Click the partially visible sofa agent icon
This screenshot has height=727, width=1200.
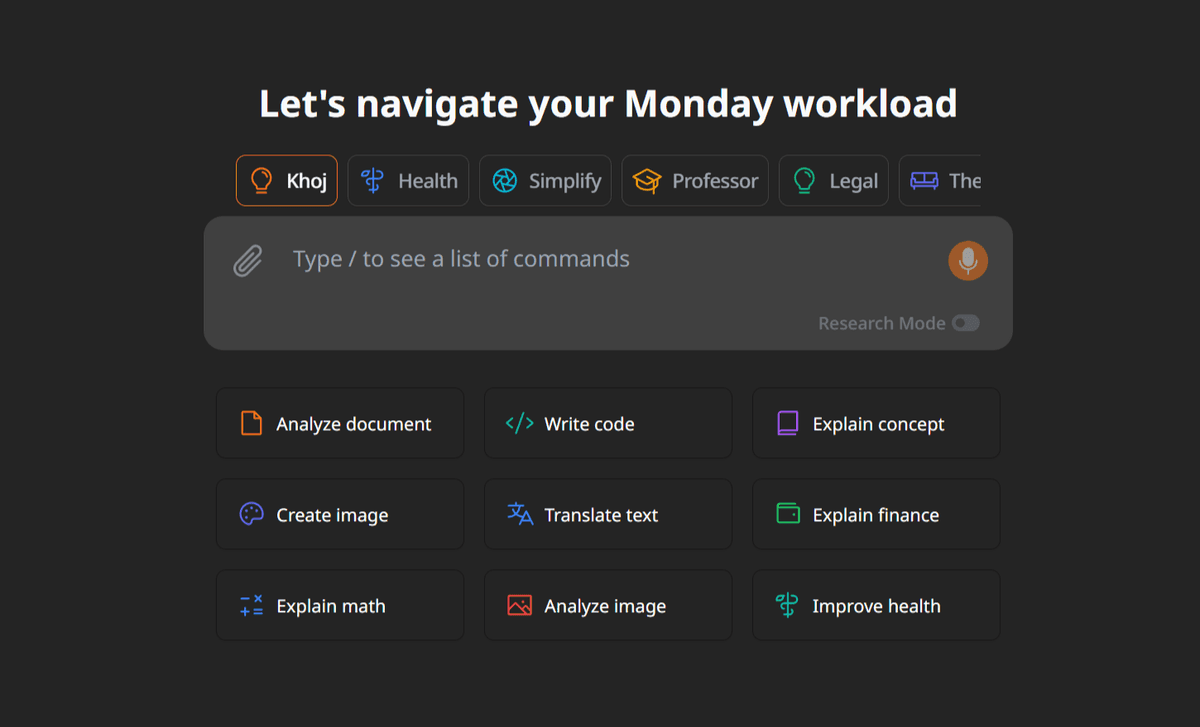click(x=923, y=181)
